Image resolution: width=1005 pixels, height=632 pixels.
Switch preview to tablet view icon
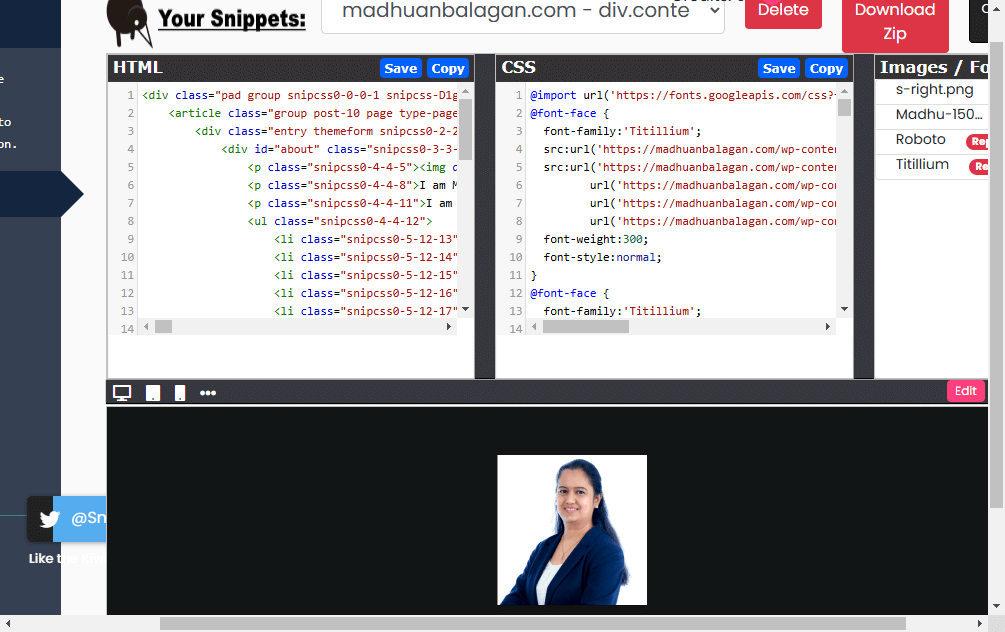pyautogui.click(x=153, y=393)
